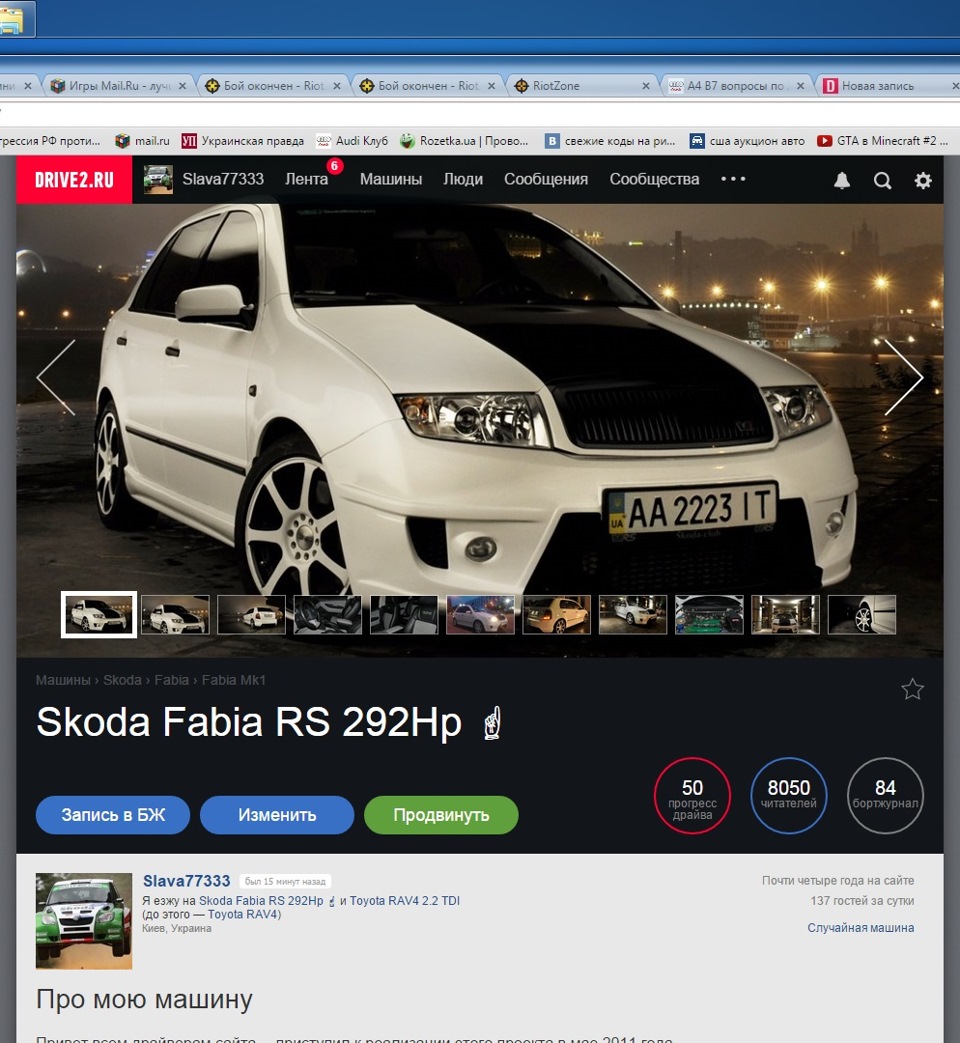The height and width of the screenshot is (1043, 960).
Task: Open the Люди menu item
Action: click(463, 179)
